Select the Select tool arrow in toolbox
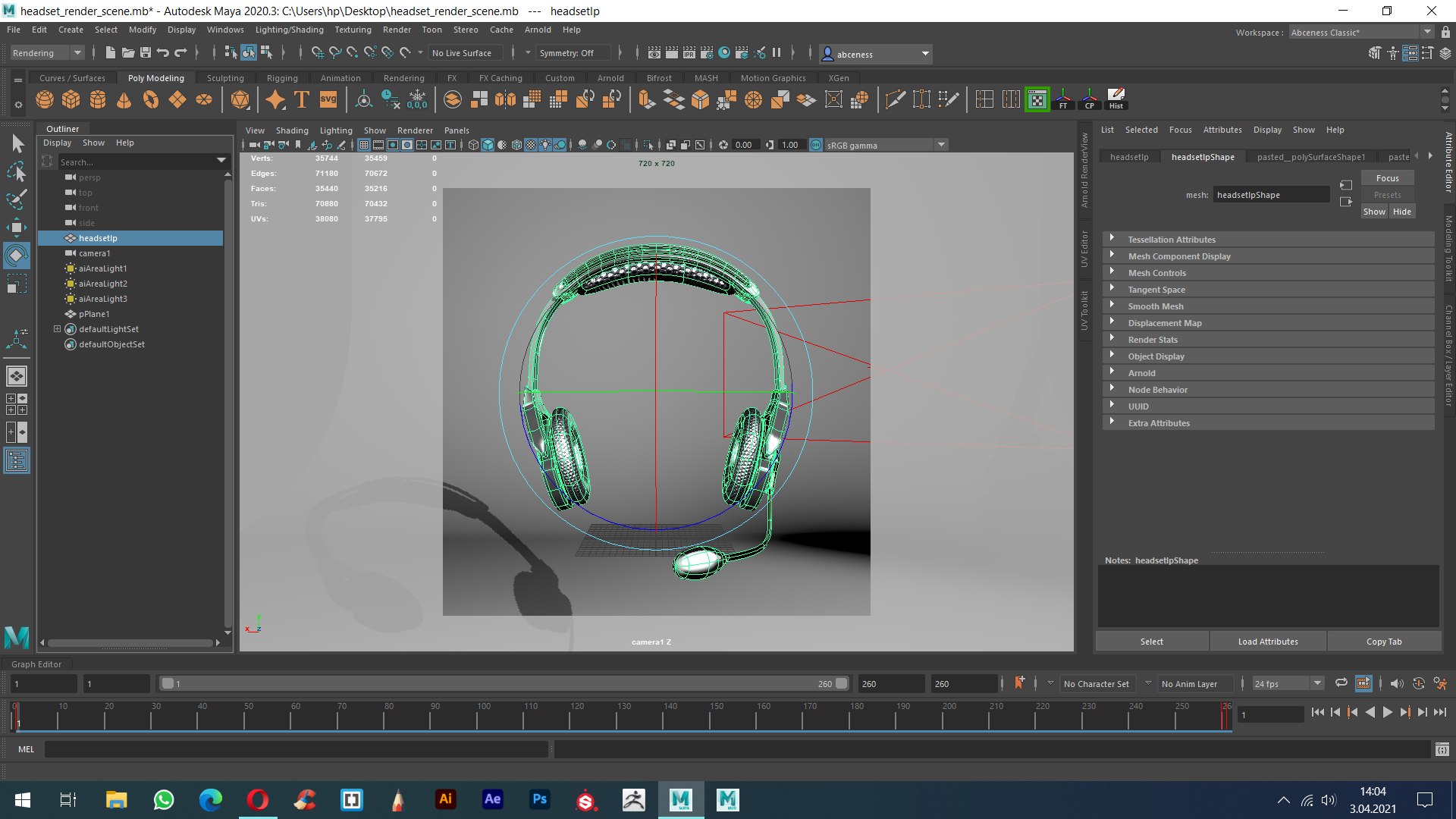 pos(17,143)
